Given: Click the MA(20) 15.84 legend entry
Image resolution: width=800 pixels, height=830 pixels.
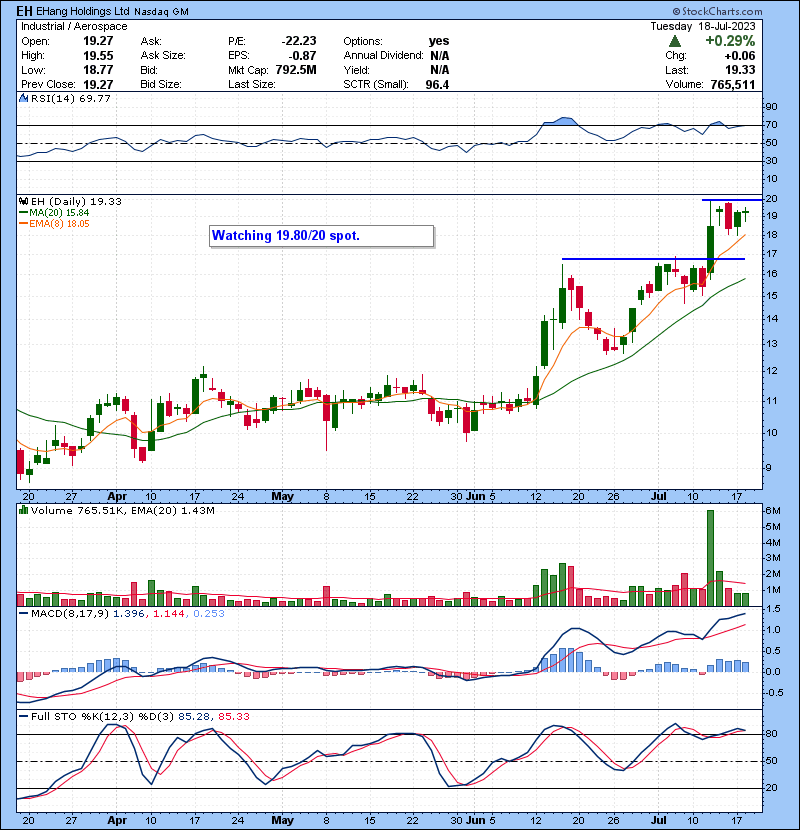Looking at the screenshot, I should (55, 213).
